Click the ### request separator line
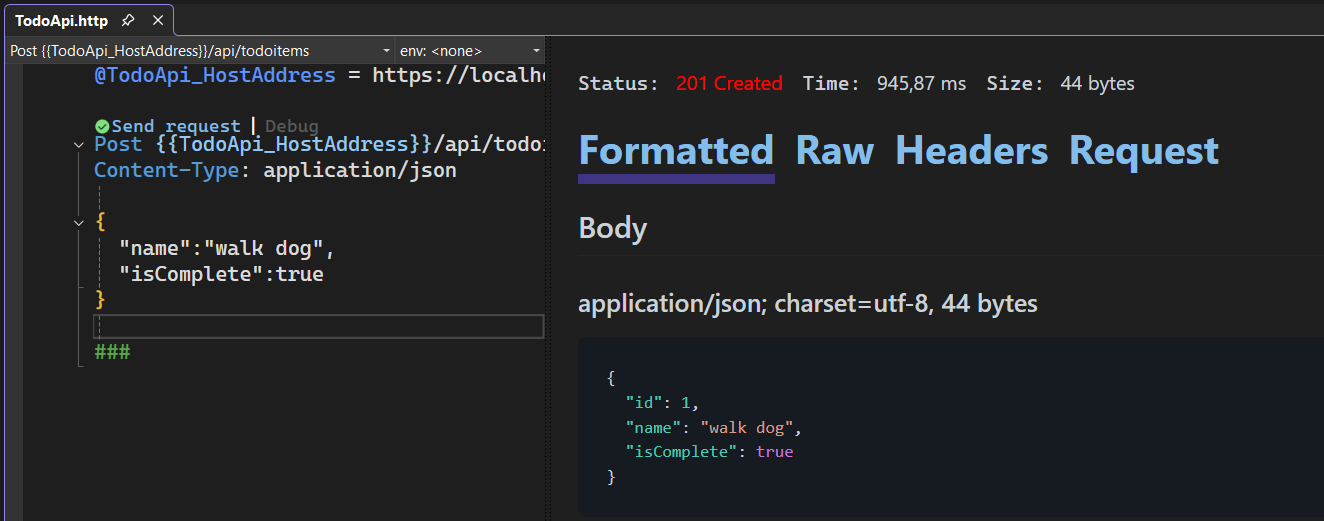The width and height of the screenshot is (1324, 521). [x=112, y=352]
